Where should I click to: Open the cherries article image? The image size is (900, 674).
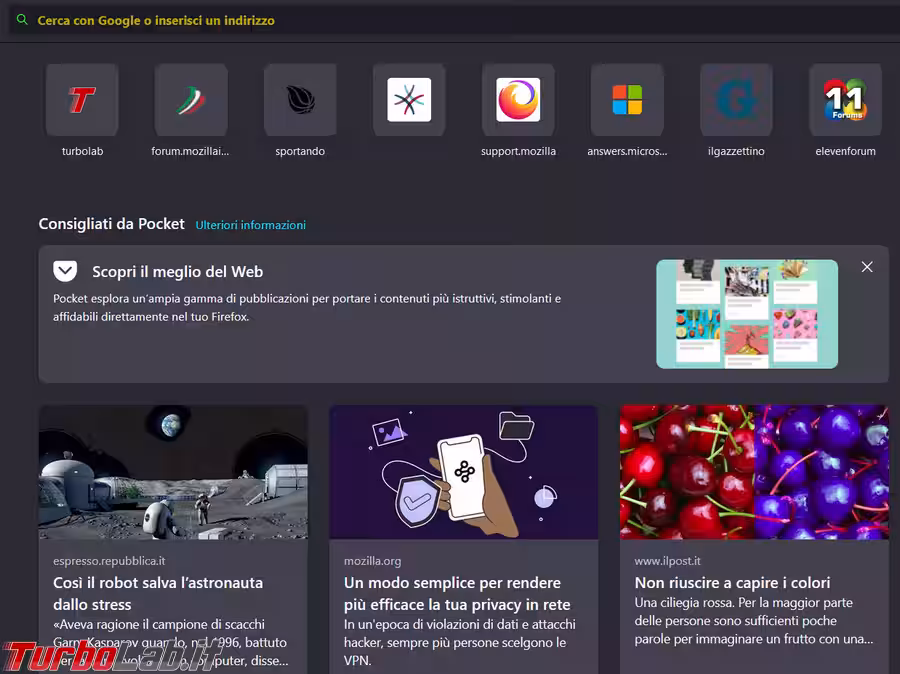coord(754,472)
